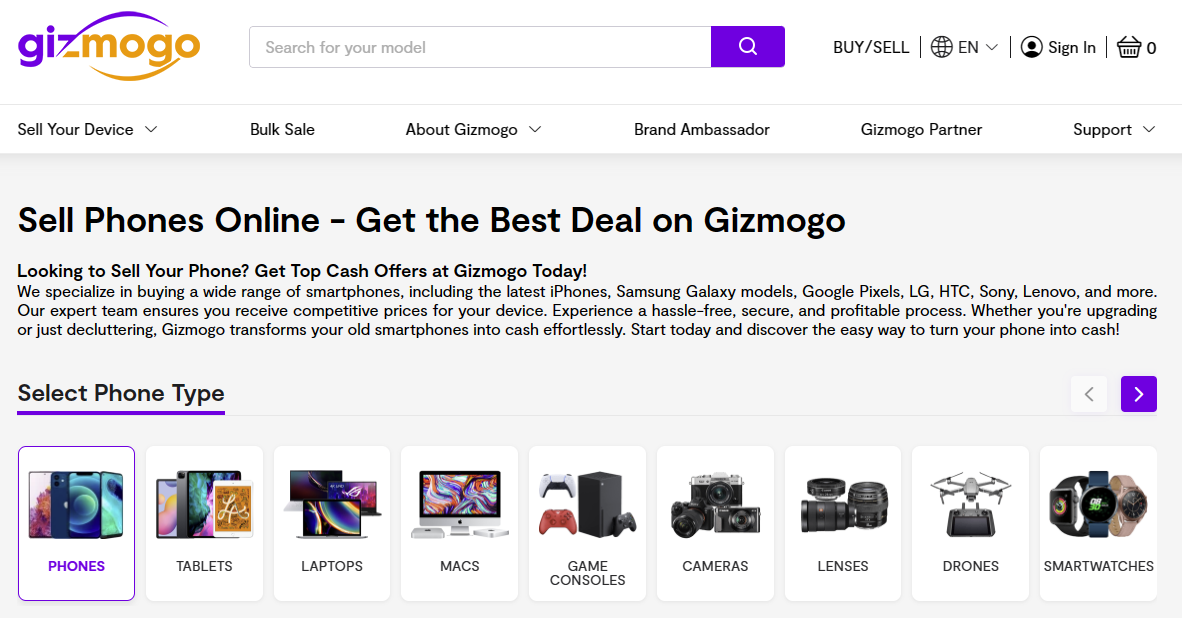
Task: Click the BUY/SELL link
Action: (871, 47)
